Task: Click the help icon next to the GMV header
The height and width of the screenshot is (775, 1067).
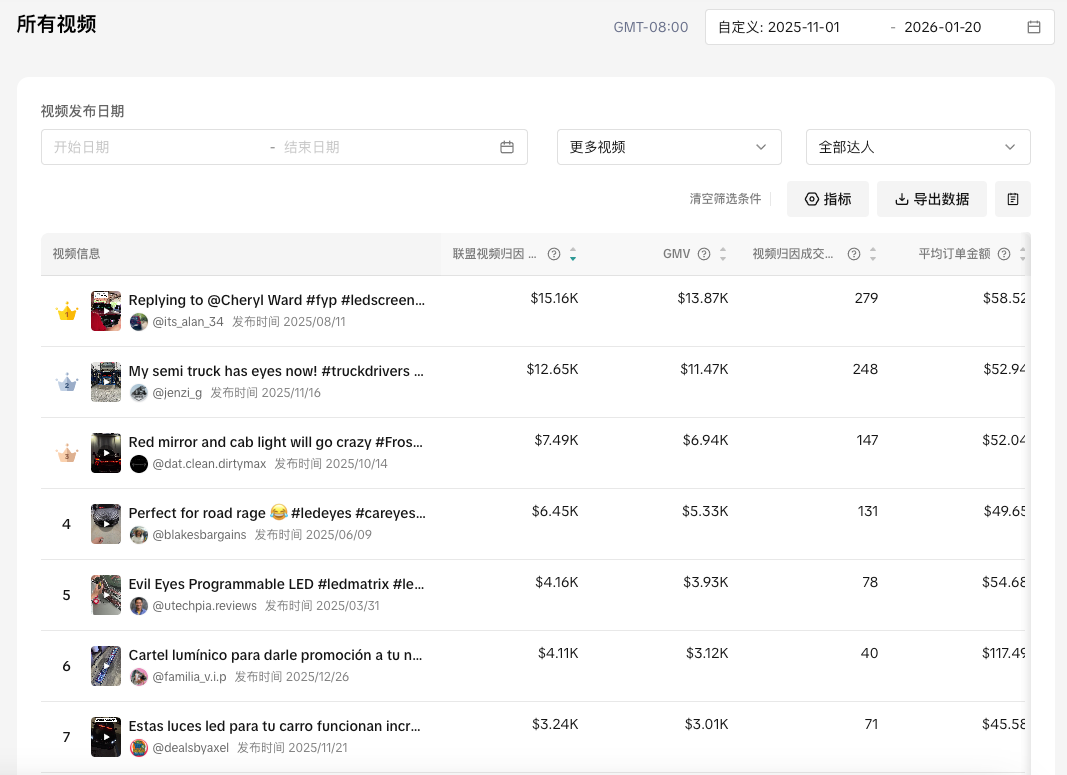Action: pos(704,254)
